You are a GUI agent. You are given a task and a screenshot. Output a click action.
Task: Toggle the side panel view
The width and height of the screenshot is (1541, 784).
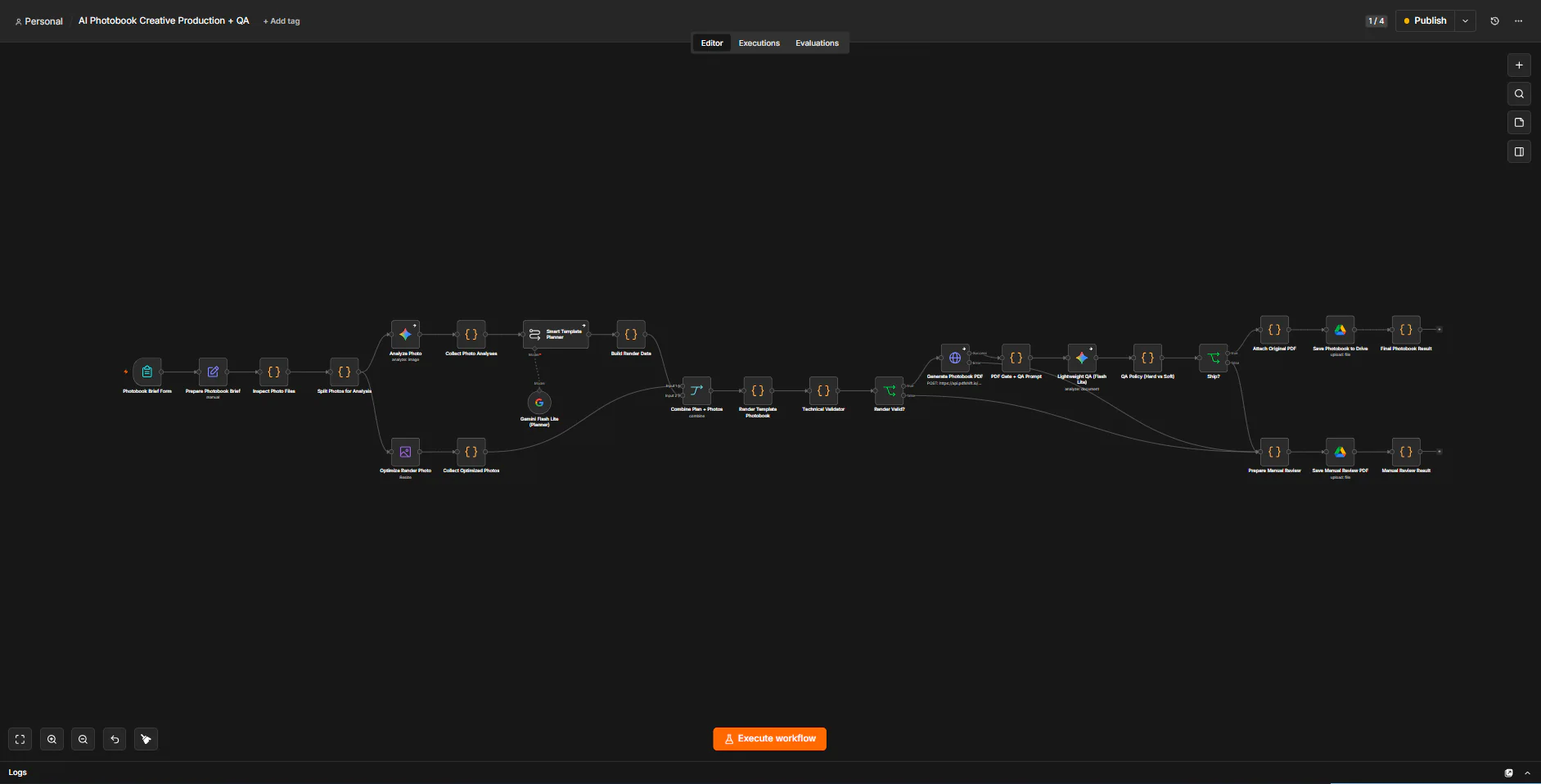1519,151
